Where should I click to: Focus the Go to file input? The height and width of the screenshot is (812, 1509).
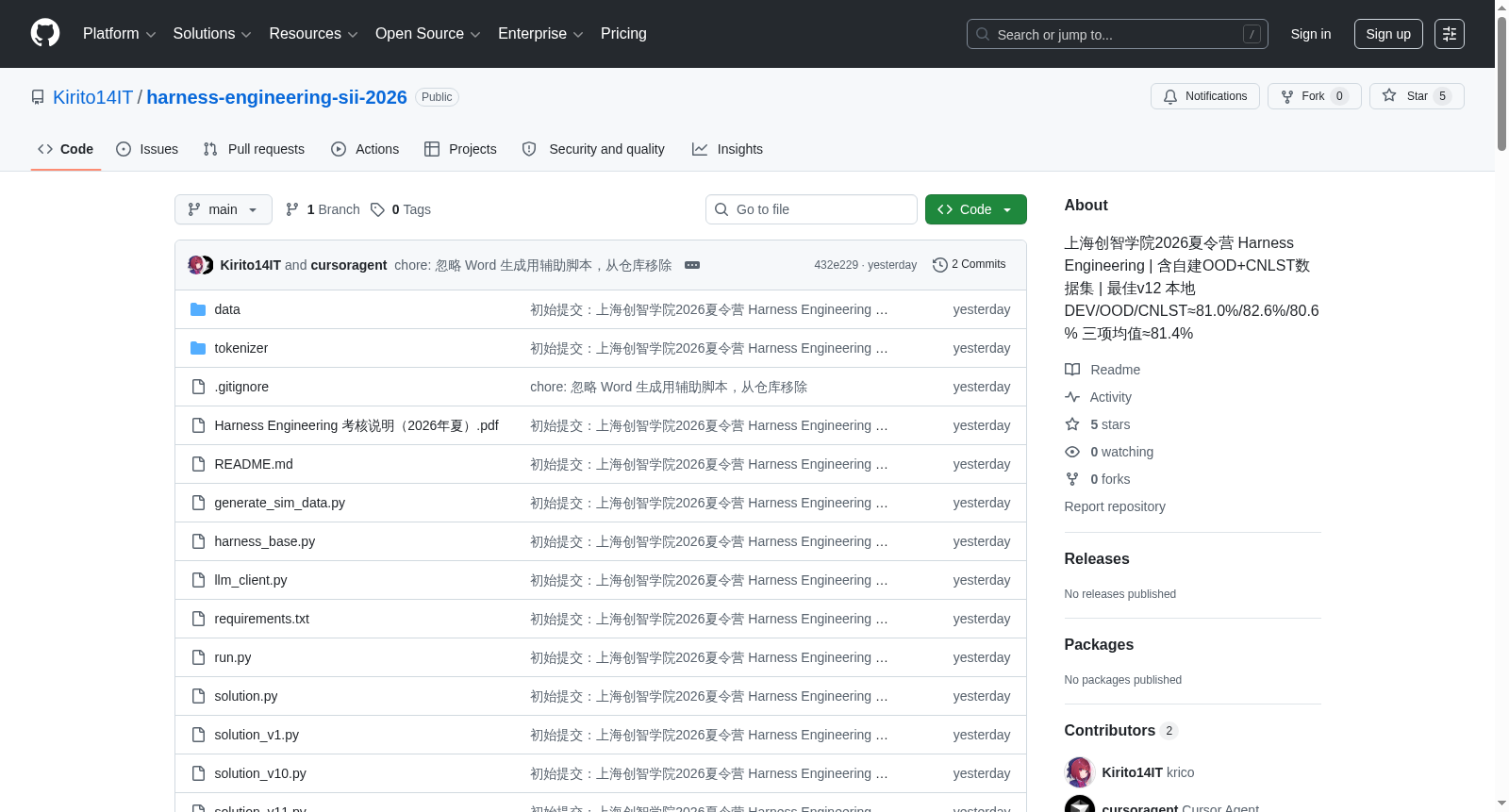(x=811, y=209)
